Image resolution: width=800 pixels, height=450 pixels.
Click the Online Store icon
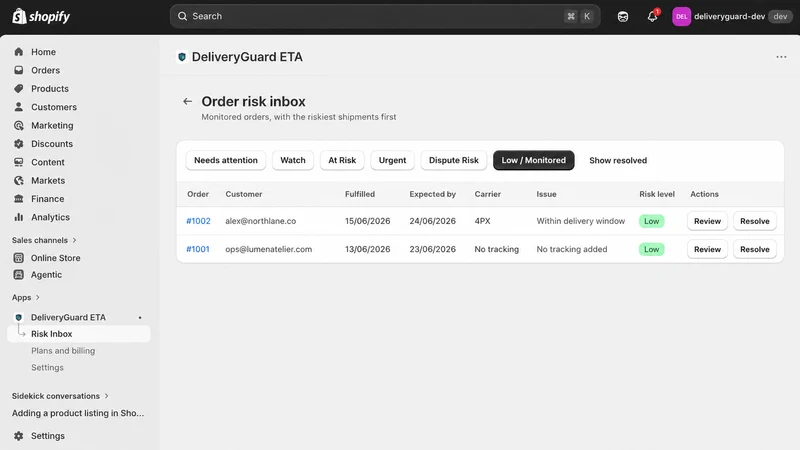[x=19, y=258]
